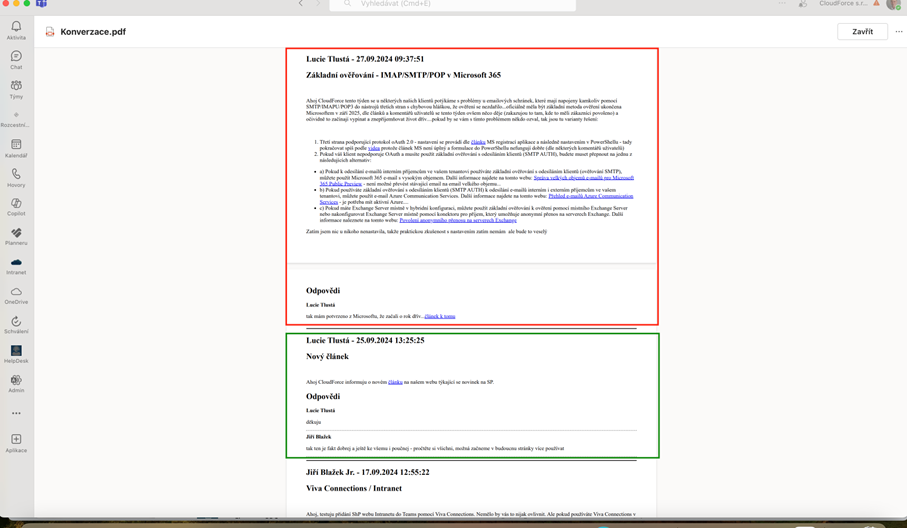
Task: Open the Copilot app
Action: click(16, 207)
